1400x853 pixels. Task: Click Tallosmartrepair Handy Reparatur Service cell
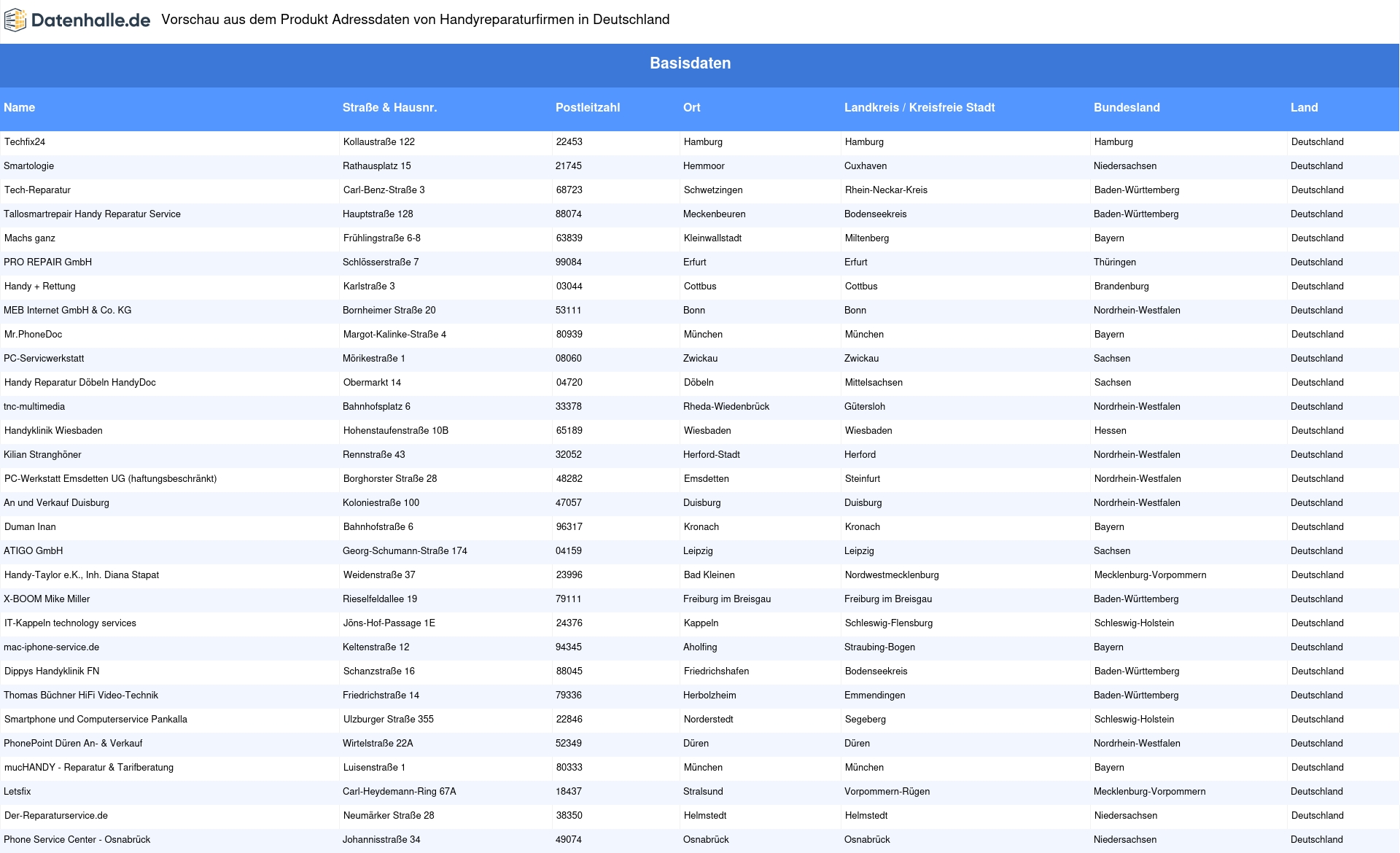[93, 214]
